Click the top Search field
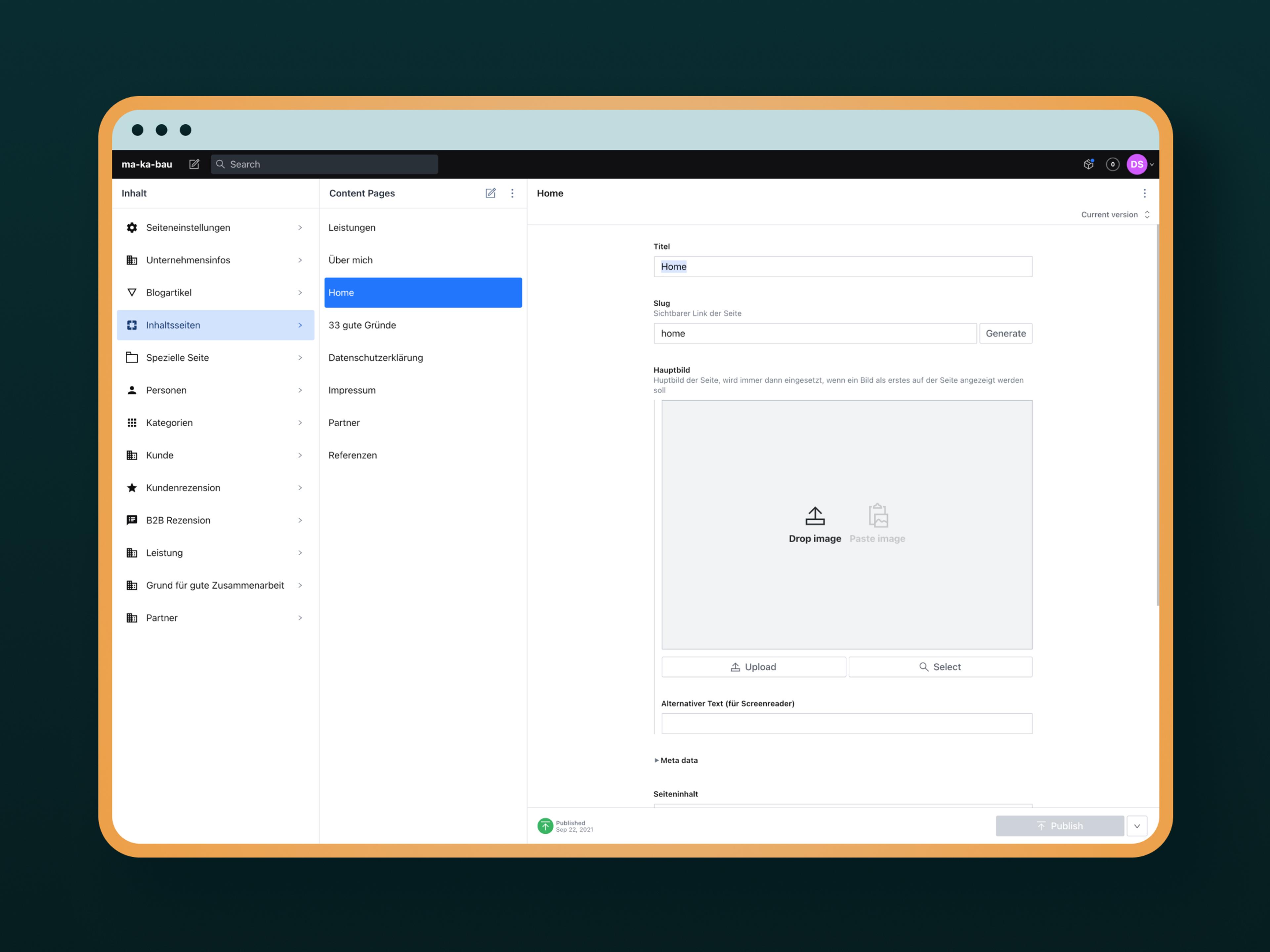1270x952 pixels. point(324,164)
